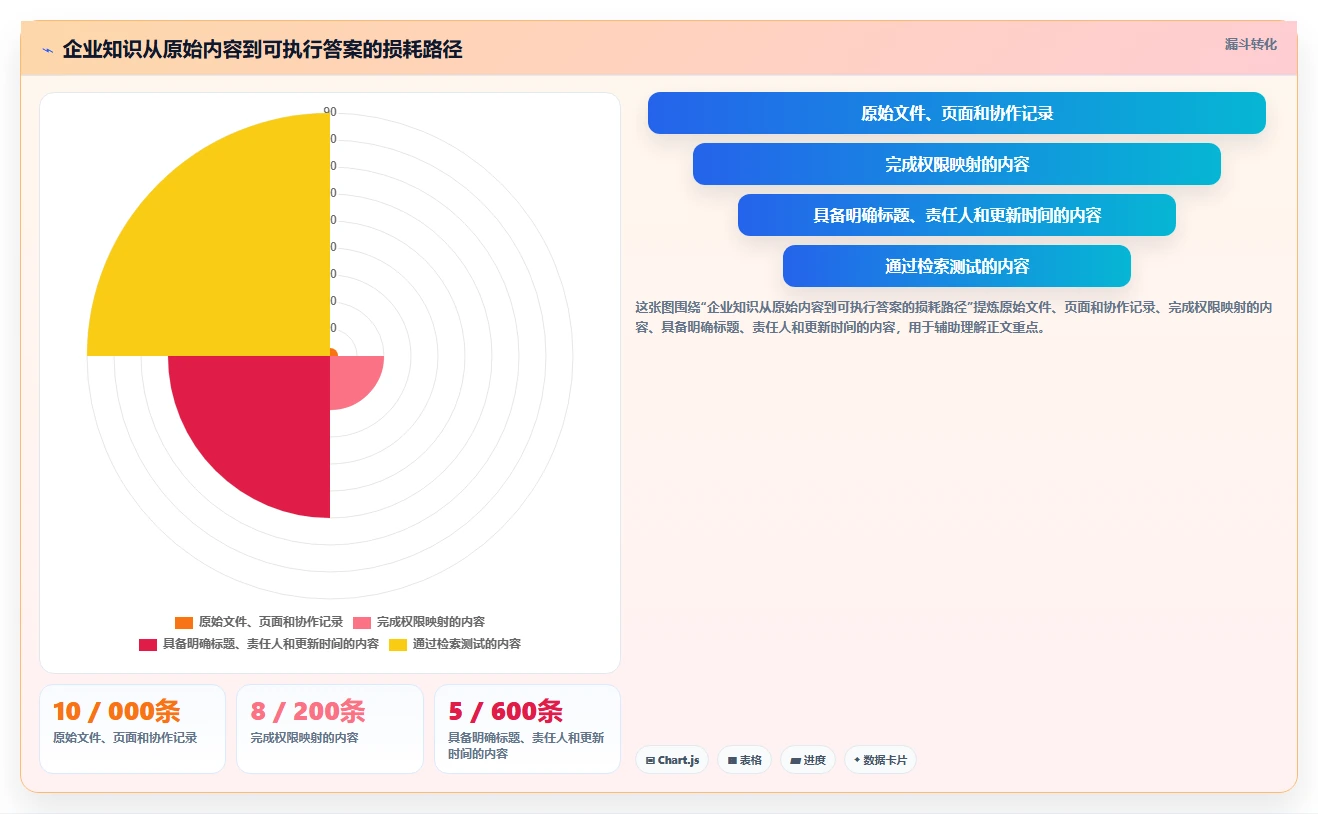1318x814 pixels.
Task: Click the red polar chart segment
Action: tap(260, 425)
